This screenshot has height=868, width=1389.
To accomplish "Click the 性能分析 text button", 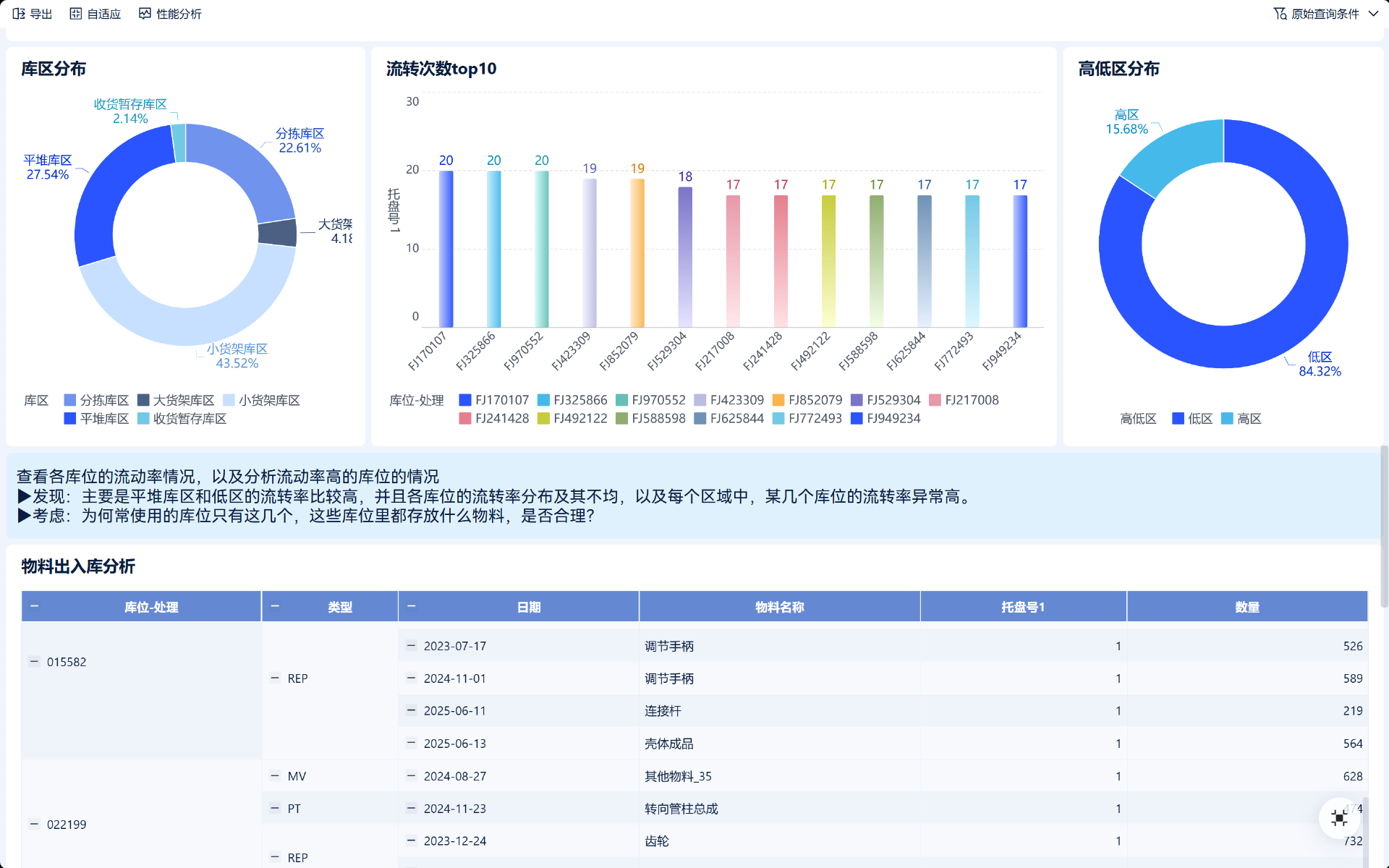I will click(179, 14).
